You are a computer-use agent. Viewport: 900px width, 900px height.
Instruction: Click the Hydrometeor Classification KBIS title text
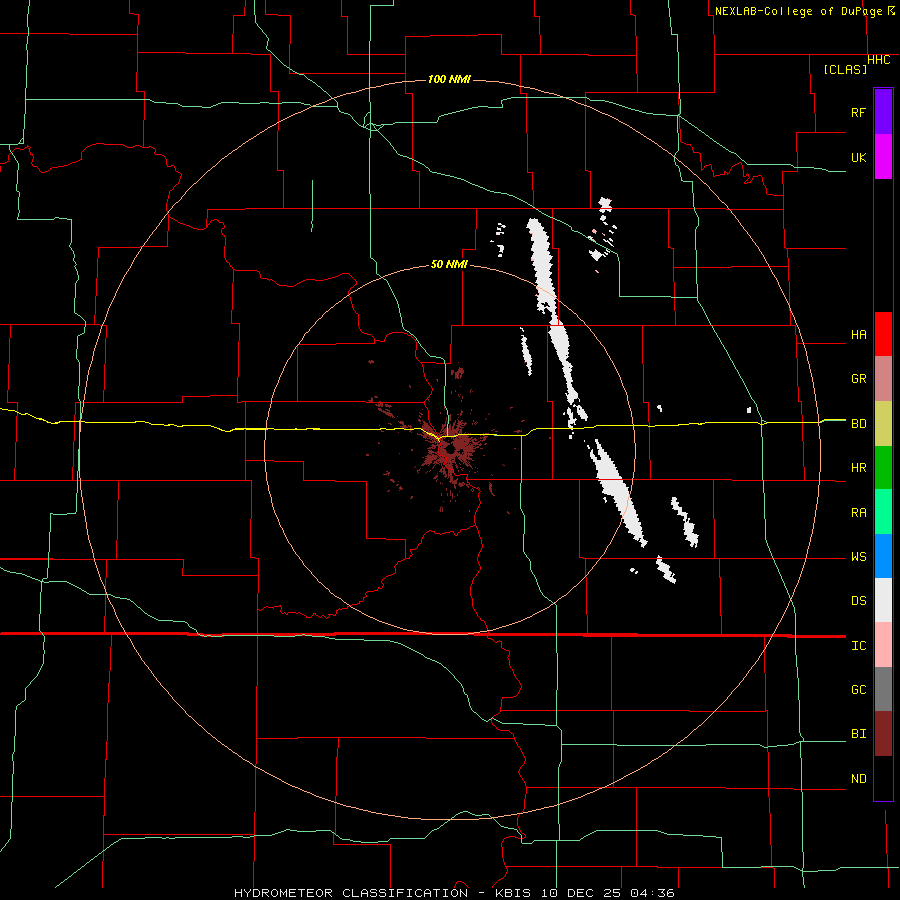click(454, 893)
